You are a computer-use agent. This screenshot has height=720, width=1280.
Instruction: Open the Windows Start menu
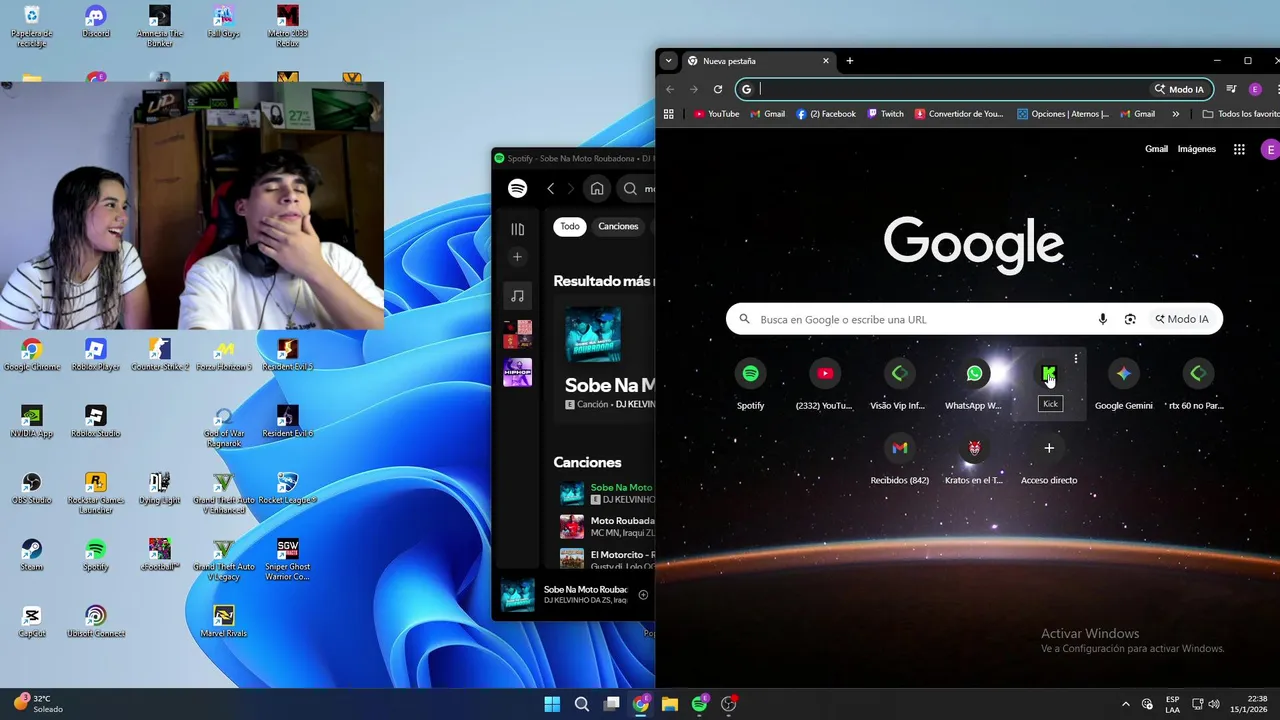[x=552, y=704]
